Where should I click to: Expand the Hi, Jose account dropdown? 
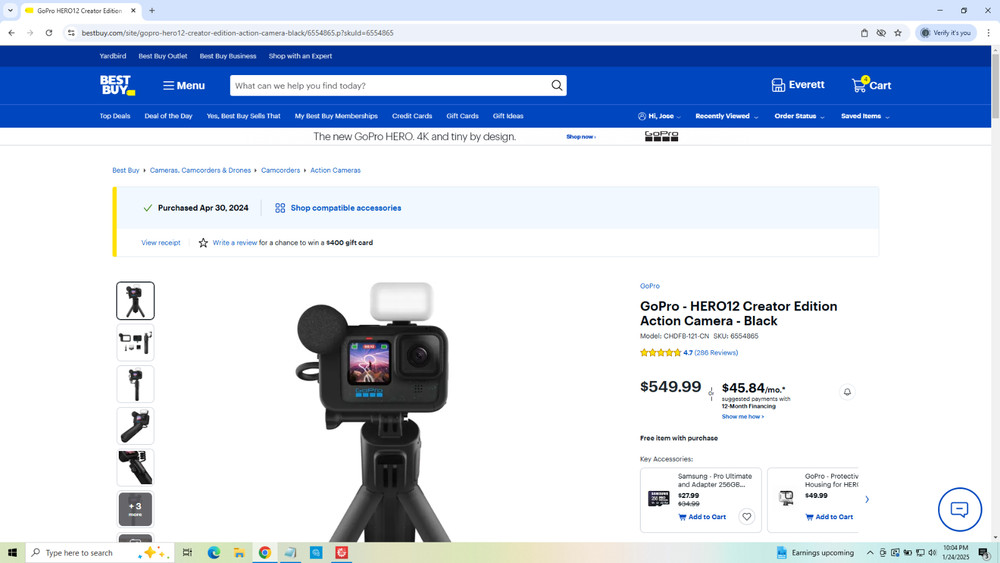659,116
